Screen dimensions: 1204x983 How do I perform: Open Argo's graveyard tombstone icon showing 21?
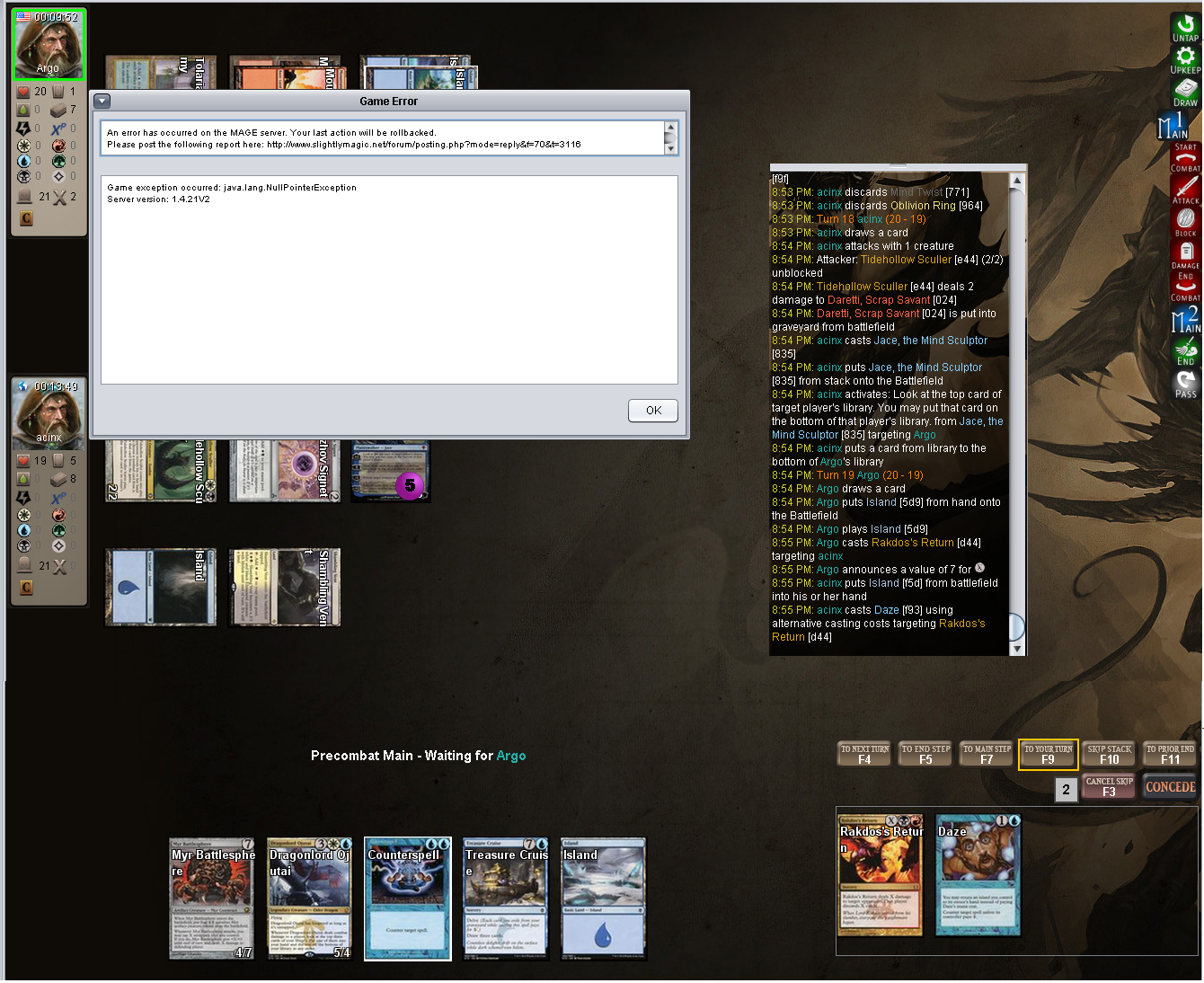pyautogui.click(x=24, y=197)
